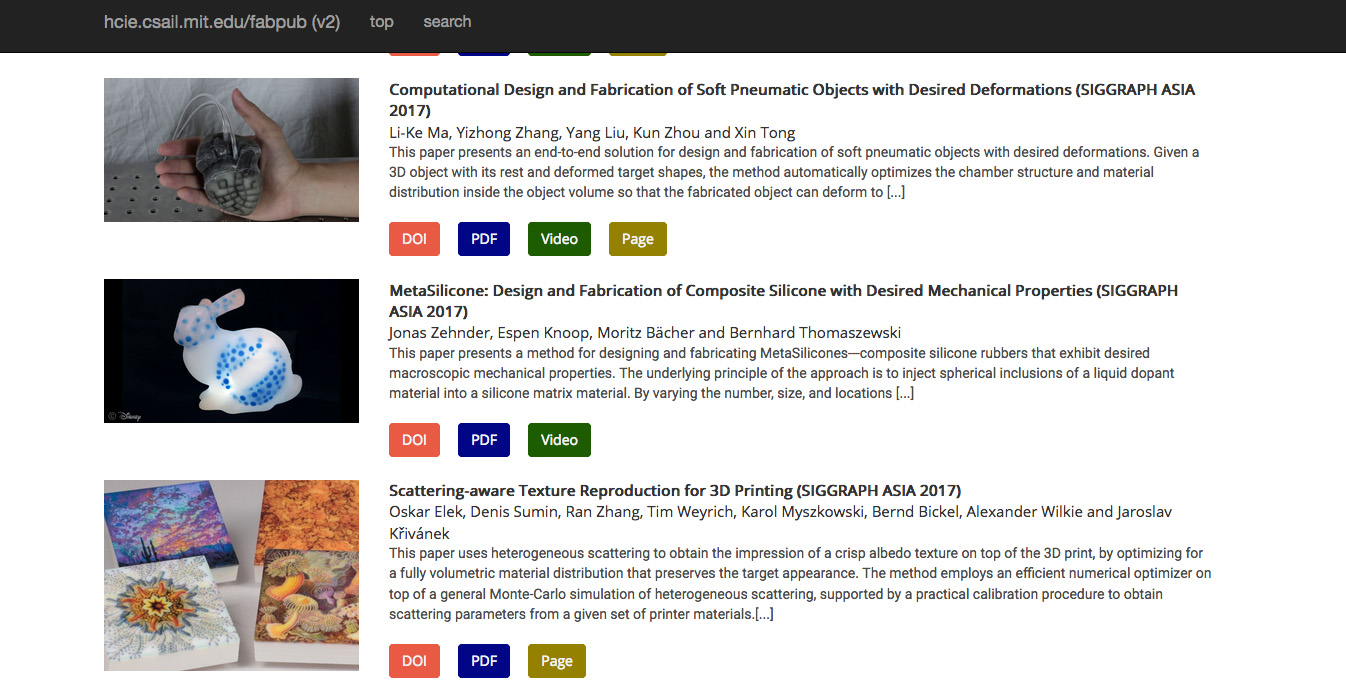
Task: Download PDF of Soft Pneumatic Objects paper
Action: point(484,239)
